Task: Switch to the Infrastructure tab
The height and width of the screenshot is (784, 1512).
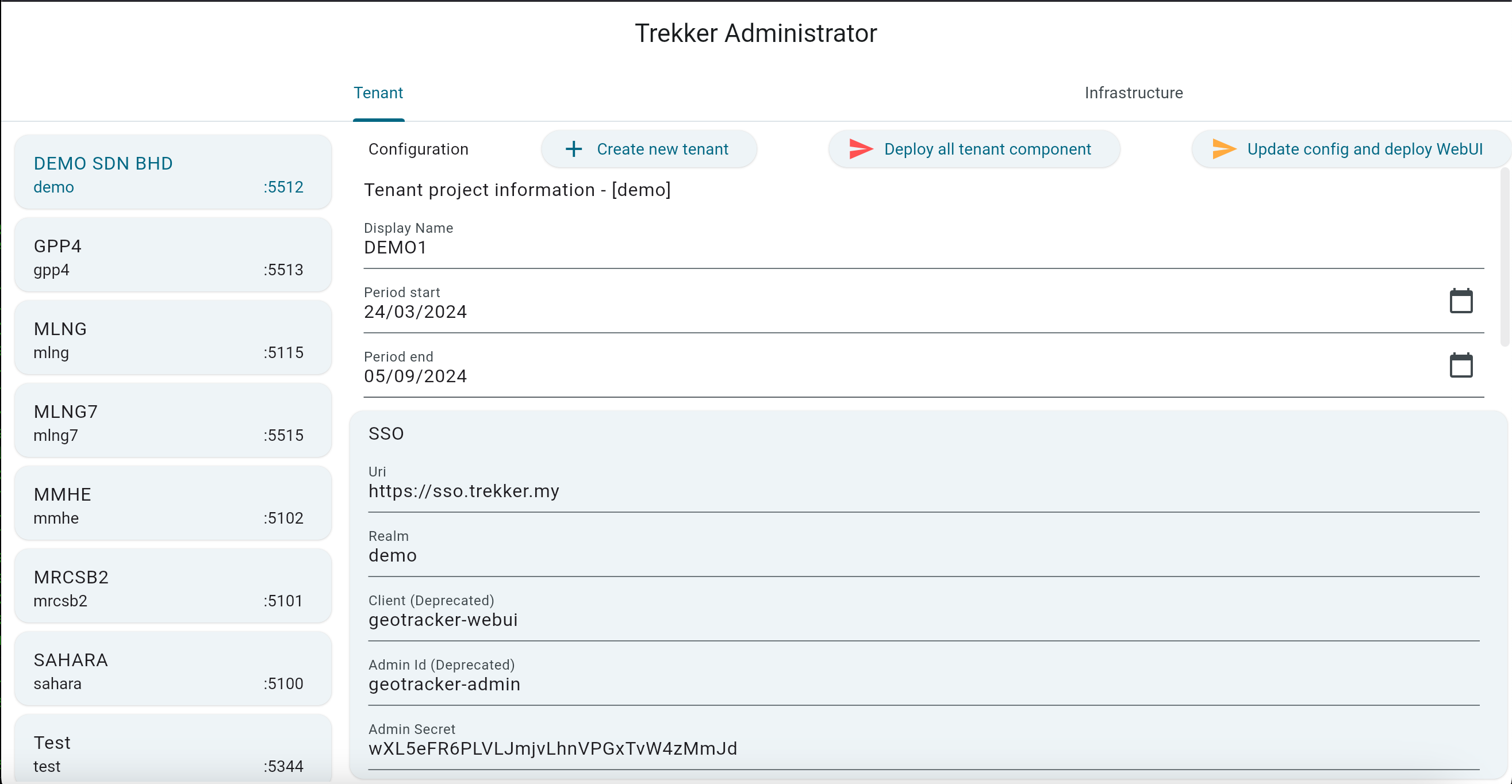Action: point(1133,93)
